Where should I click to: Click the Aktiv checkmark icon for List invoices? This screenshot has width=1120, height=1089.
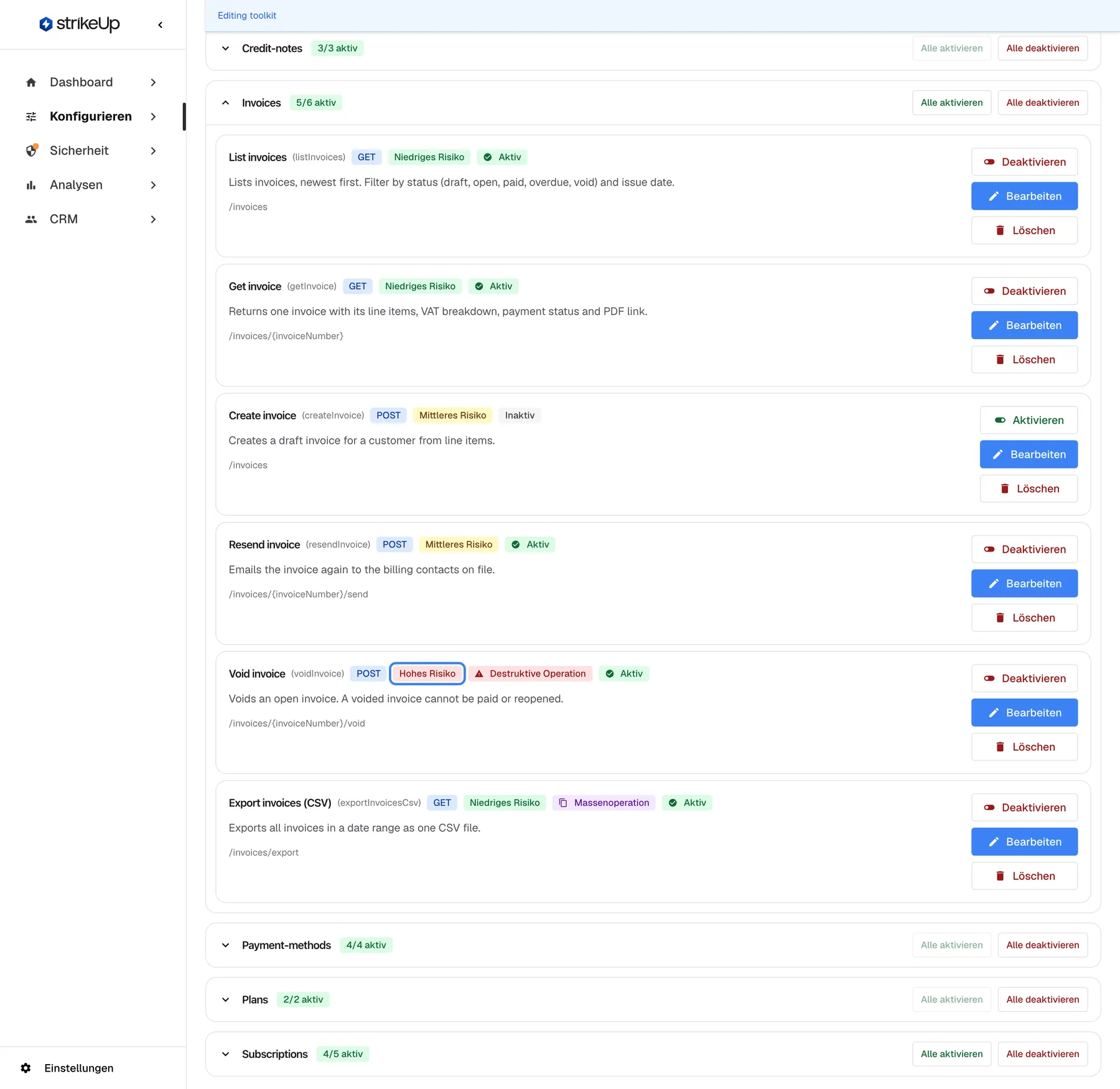coord(488,157)
